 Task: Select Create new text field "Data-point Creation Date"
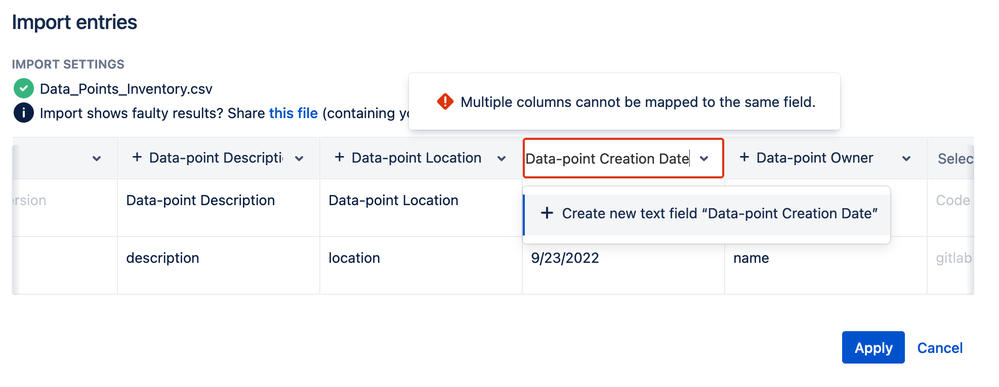point(706,214)
